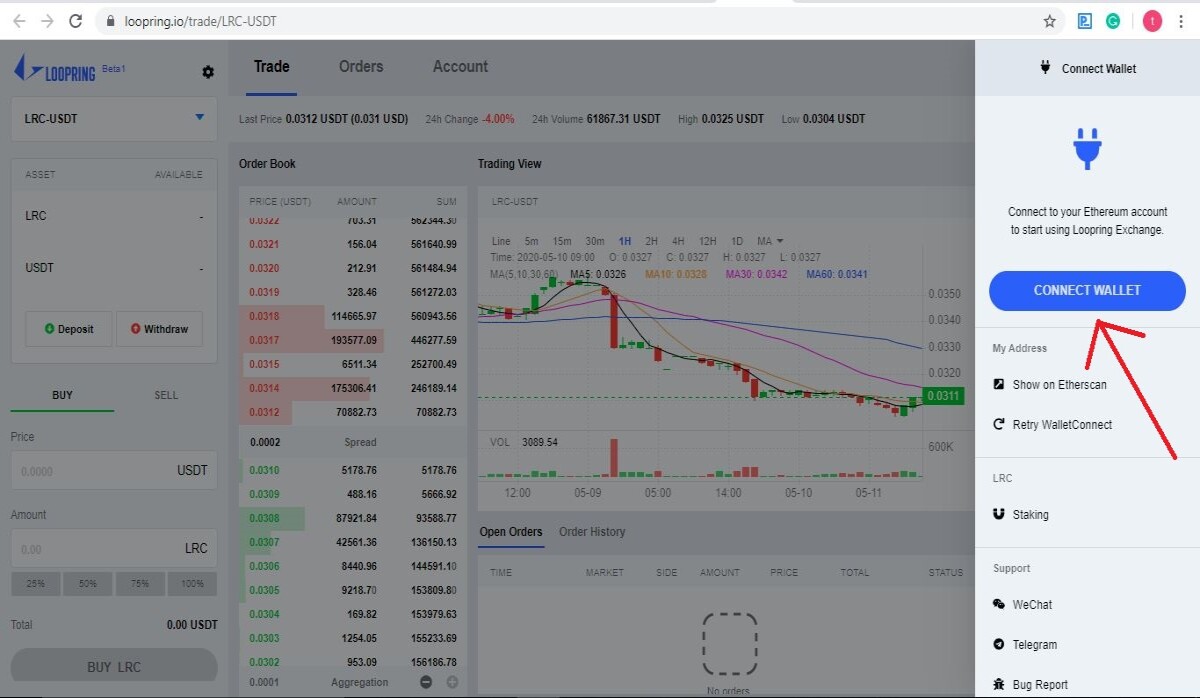This screenshot has height=698, width=1200.
Task: Click the 0.0318 sell order price
Action: pos(264,316)
